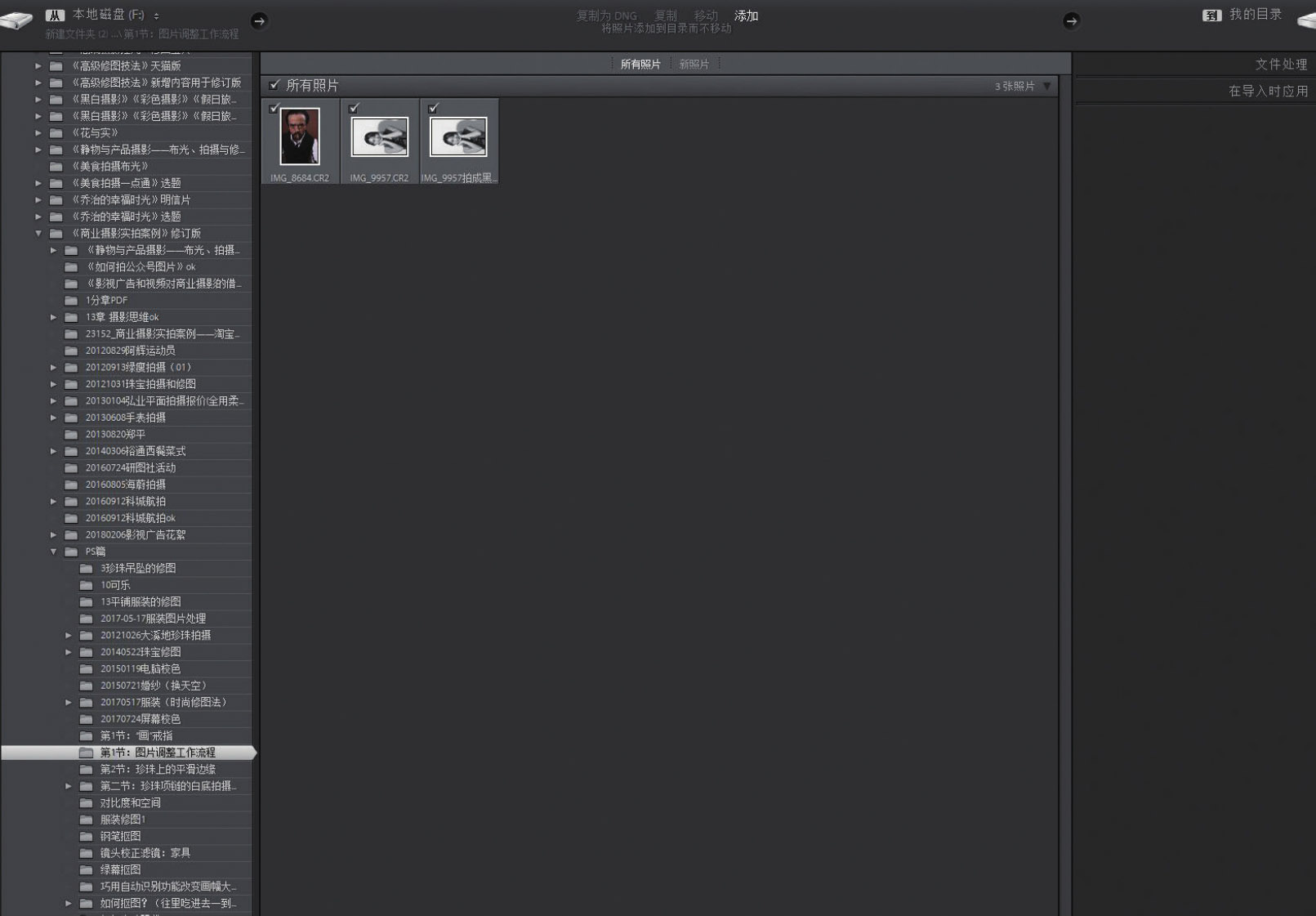1316x916 pixels.
Task: Click folder icon of 10可乐
Action: 86,585
